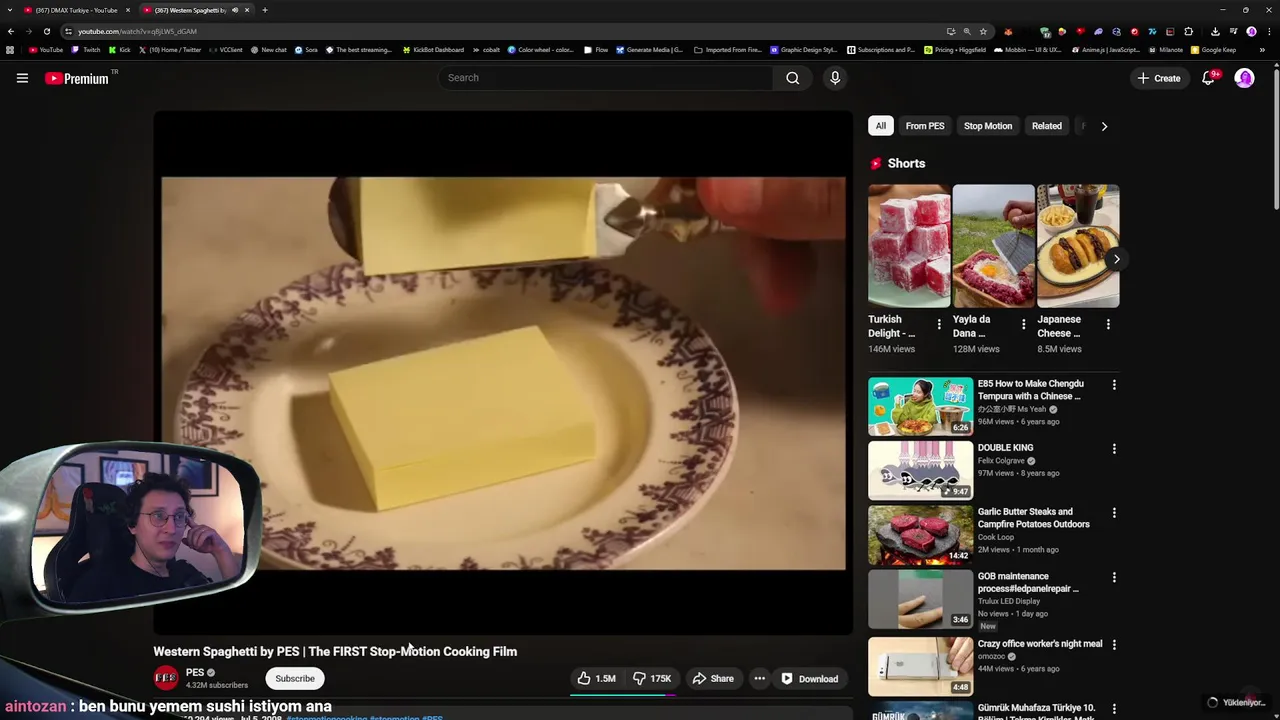Open Twitch bookmark
The height and width of the screenshot is (720, 1280).
click(86, 49)
